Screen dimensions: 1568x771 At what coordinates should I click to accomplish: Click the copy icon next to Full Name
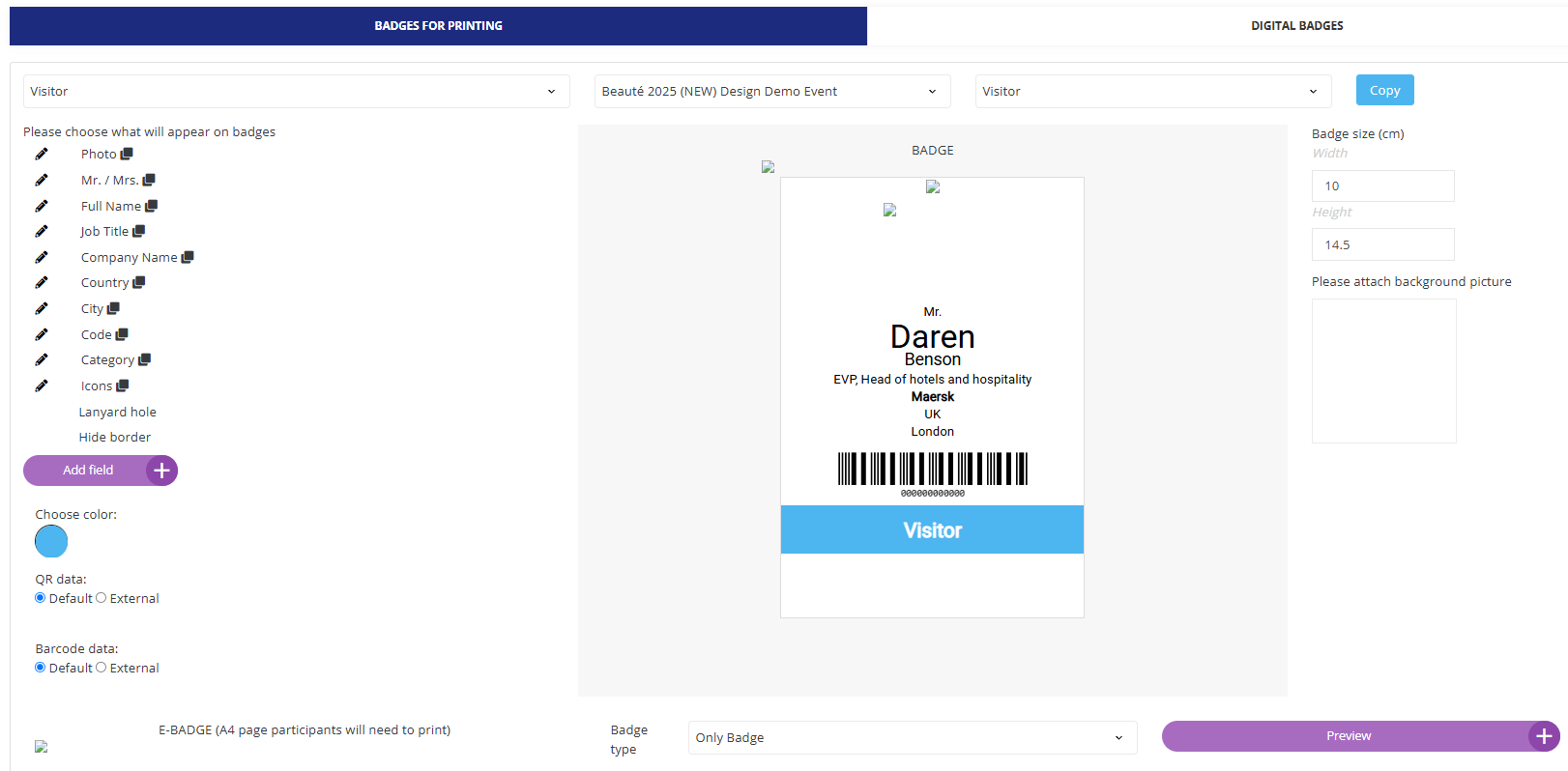[x=151, y=206]
